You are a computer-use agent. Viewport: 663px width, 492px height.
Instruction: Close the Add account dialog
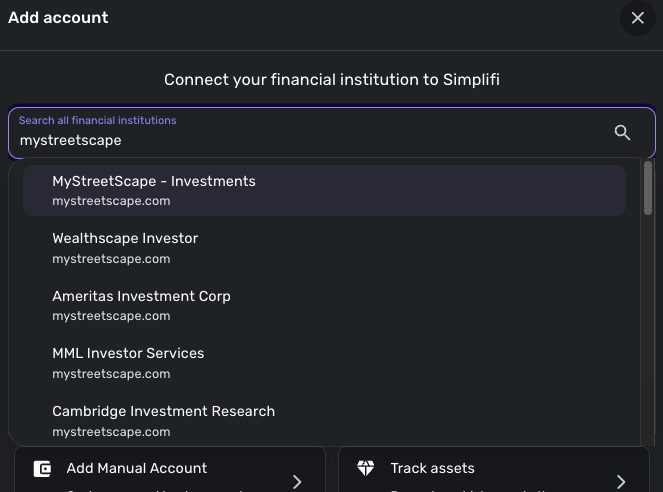coord(637,18)
